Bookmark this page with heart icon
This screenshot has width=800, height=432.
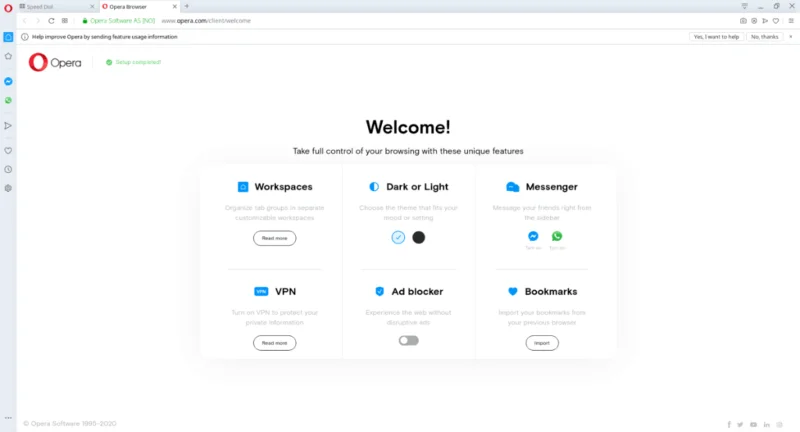pos(776,21)
